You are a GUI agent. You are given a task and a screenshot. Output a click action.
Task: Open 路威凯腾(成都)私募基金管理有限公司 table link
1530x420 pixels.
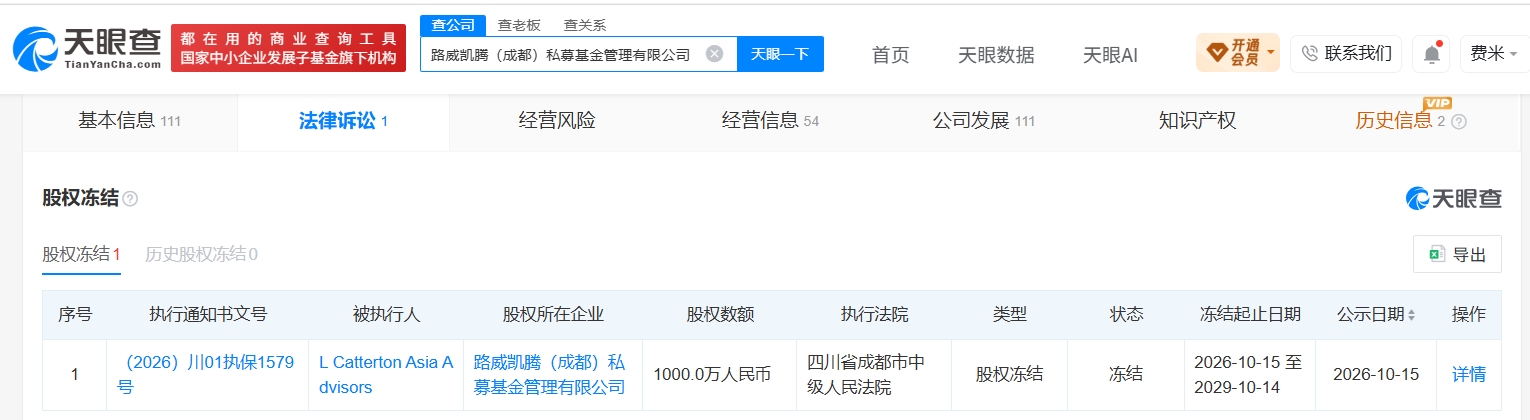coord(550,374)
